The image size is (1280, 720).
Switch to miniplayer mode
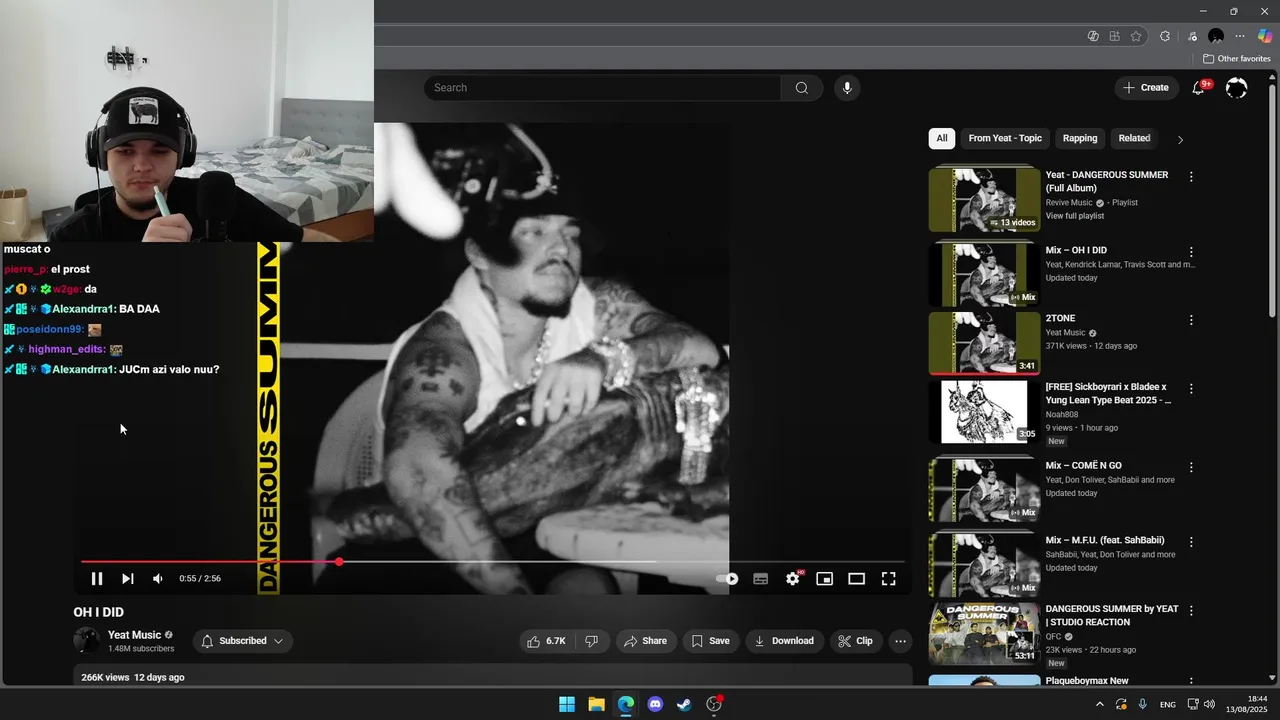[825, 578]
